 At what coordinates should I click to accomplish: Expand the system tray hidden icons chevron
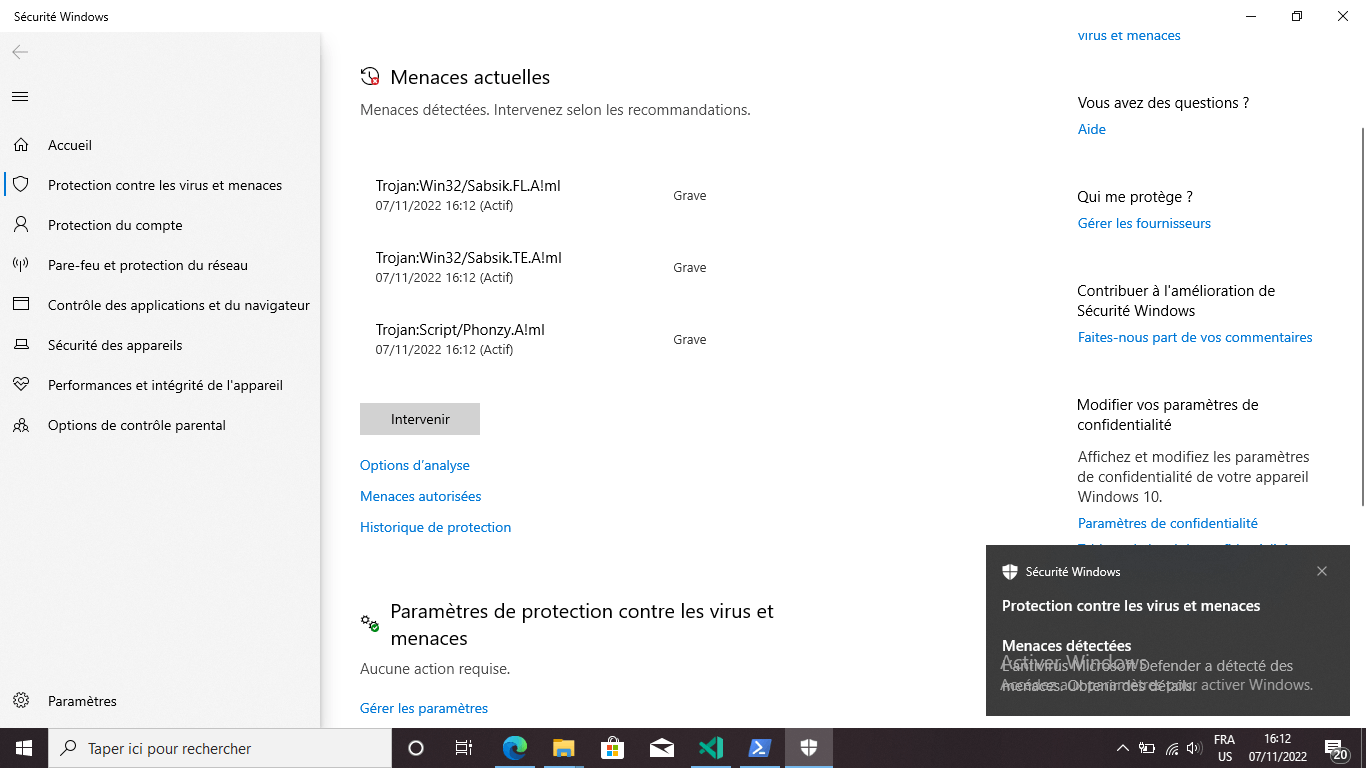[1122, 748]
